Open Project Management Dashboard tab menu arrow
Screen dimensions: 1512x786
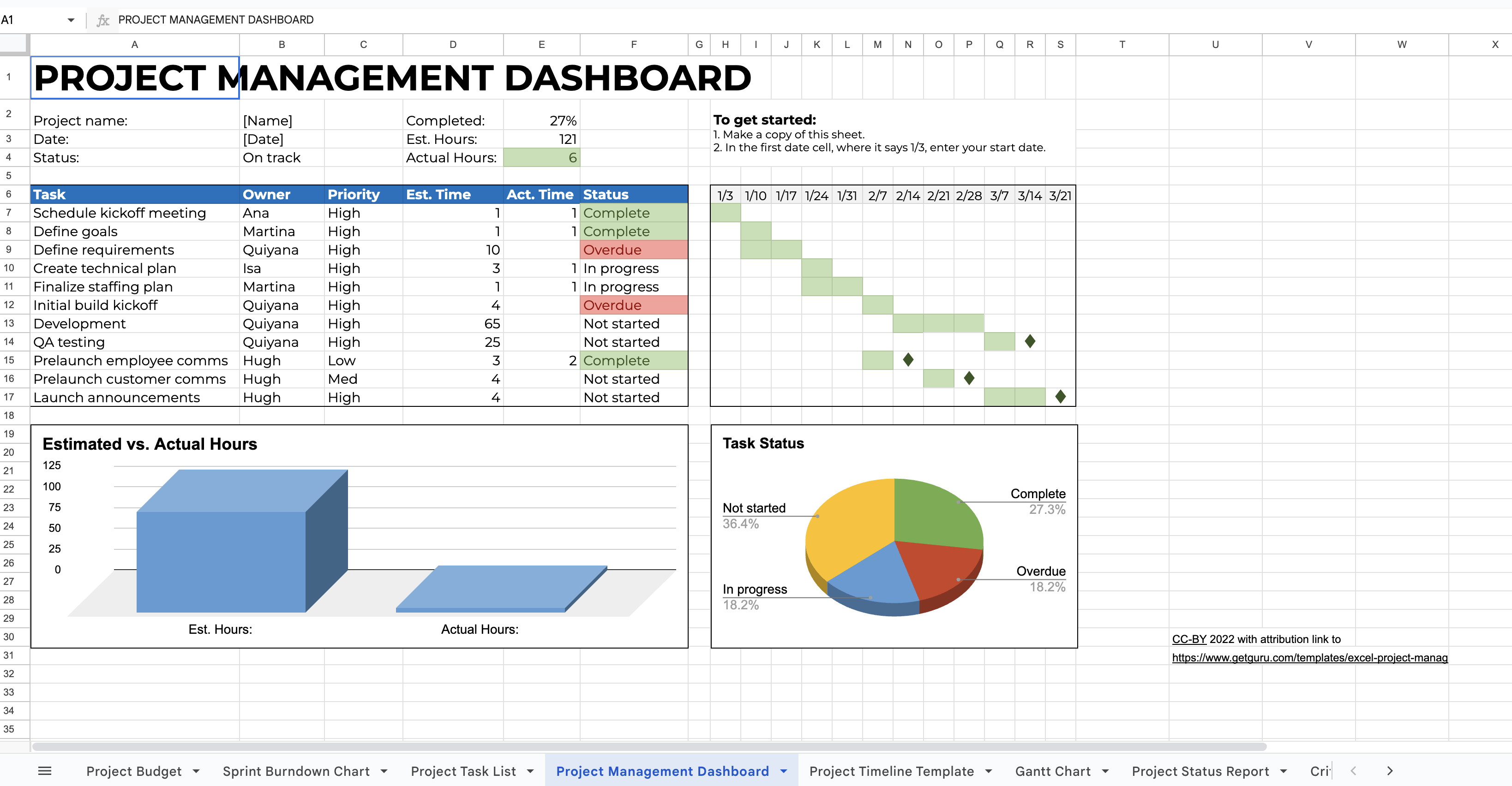coord(784,771)
